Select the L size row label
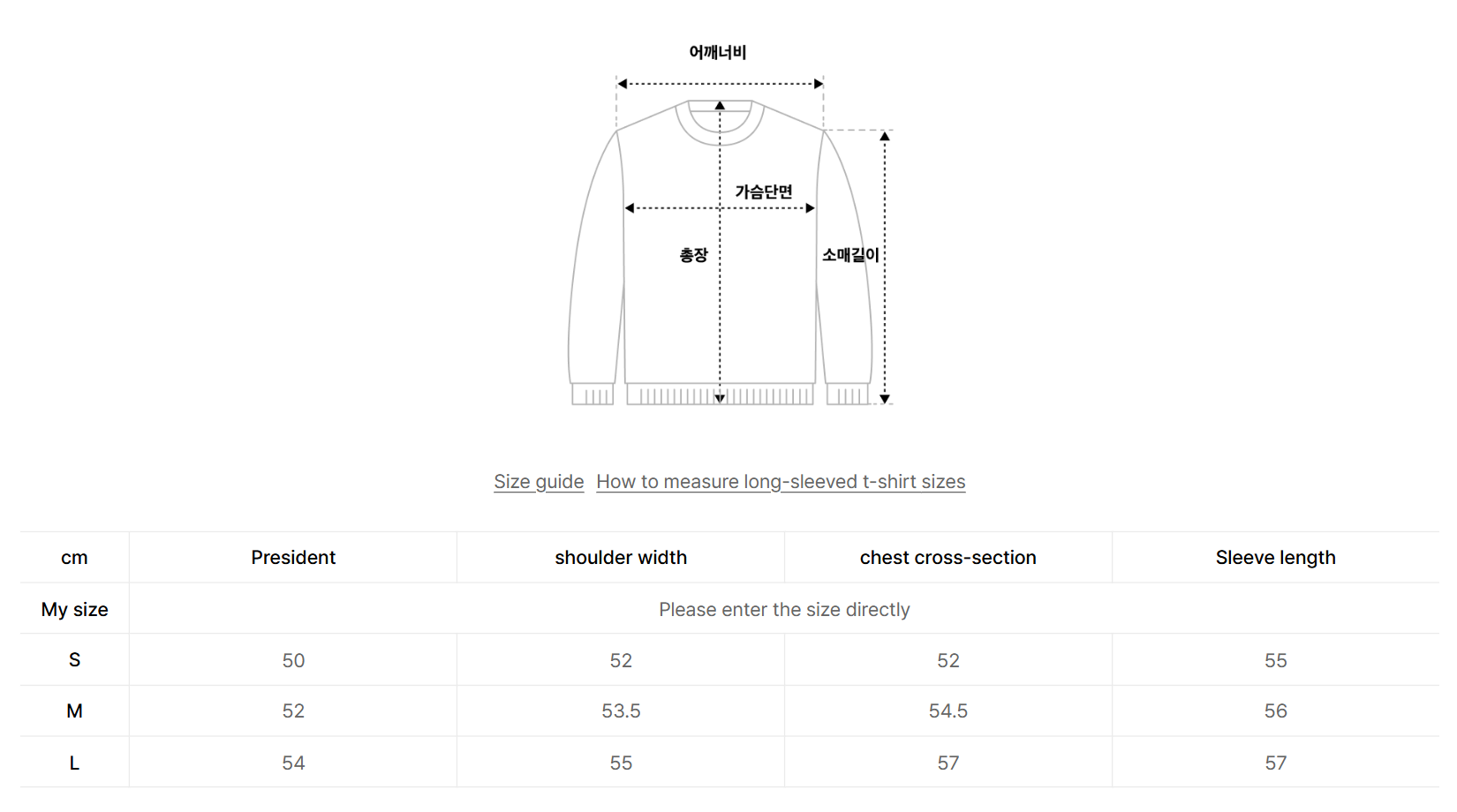Screen dimensions: 1457x812 [x=75, y=763]
